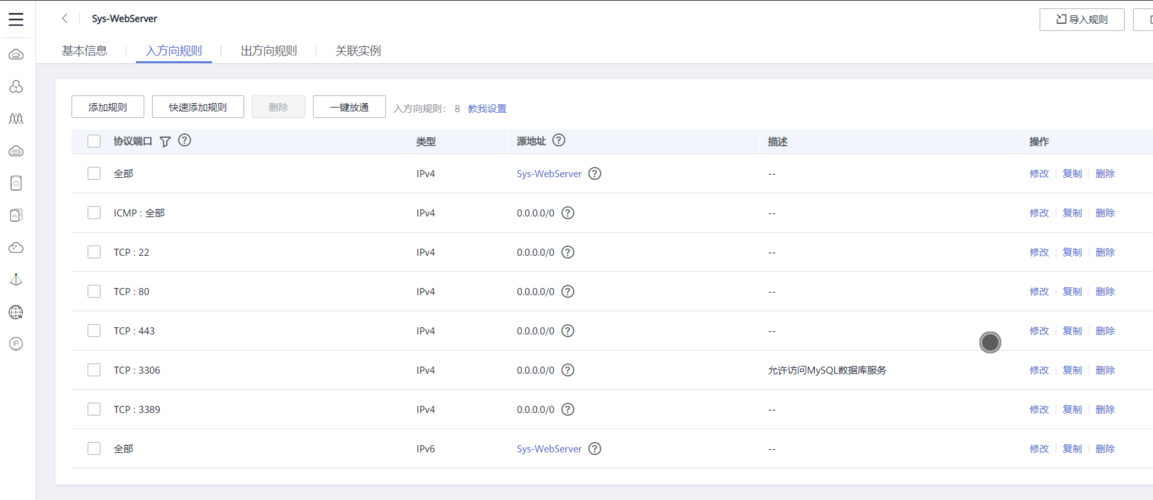Click the sailboat-shaped icon in sidebar

click(x=16, y=279)
